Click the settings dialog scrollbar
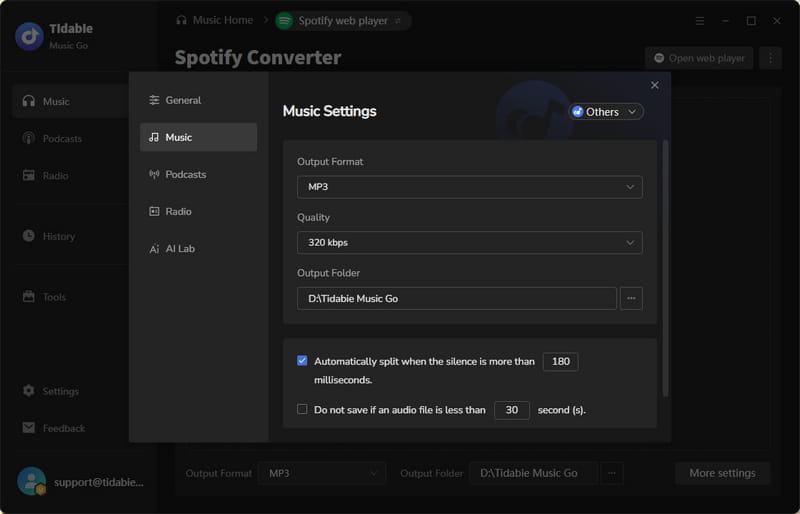The height and width of the screenshot is (514, 800). click(x=665, y=268)
